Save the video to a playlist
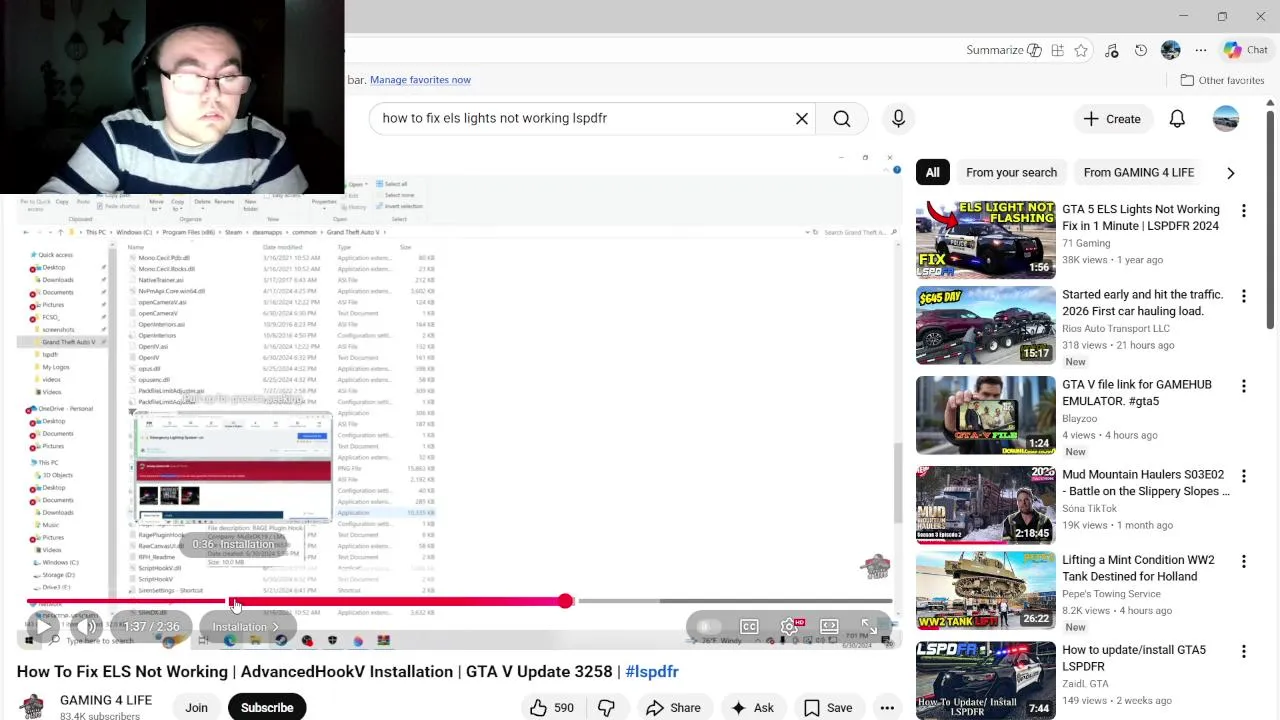This screenshot has height=720, width=1280. tap(828, 707)
